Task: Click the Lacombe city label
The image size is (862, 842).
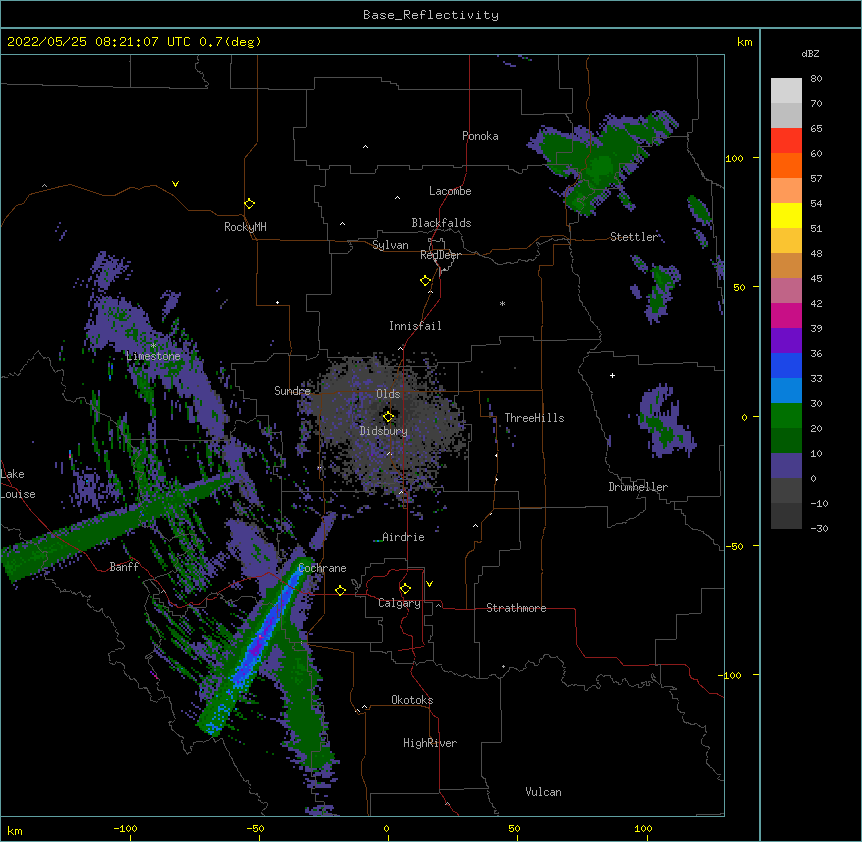Action: (450, 191)
